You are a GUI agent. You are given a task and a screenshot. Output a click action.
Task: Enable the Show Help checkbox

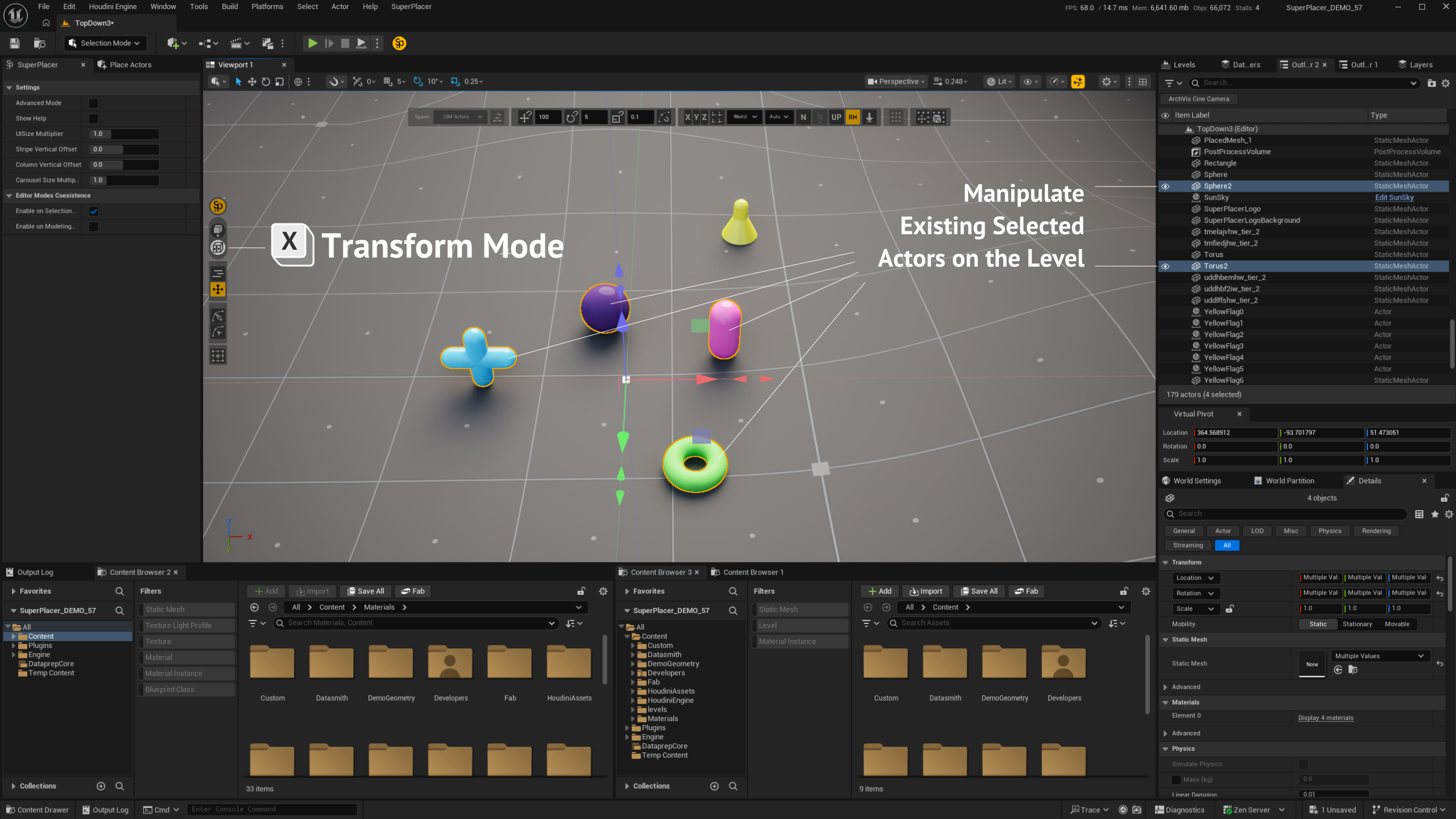point(93,118)
